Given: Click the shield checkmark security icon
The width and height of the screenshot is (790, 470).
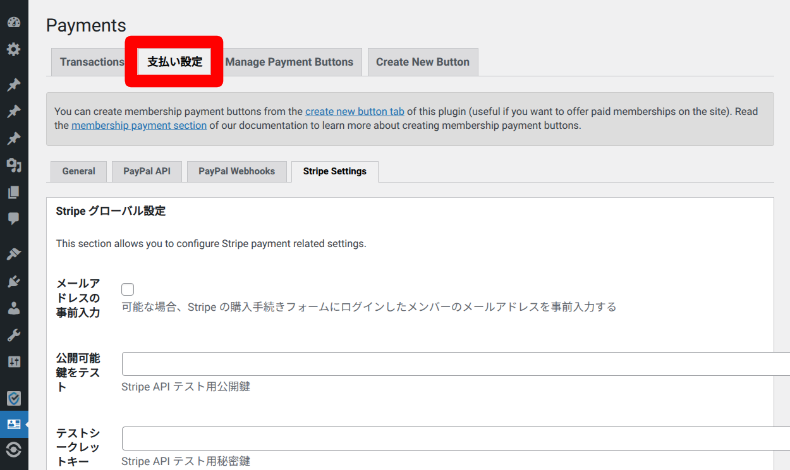Looking at the screenshot, I should point(14,398).
